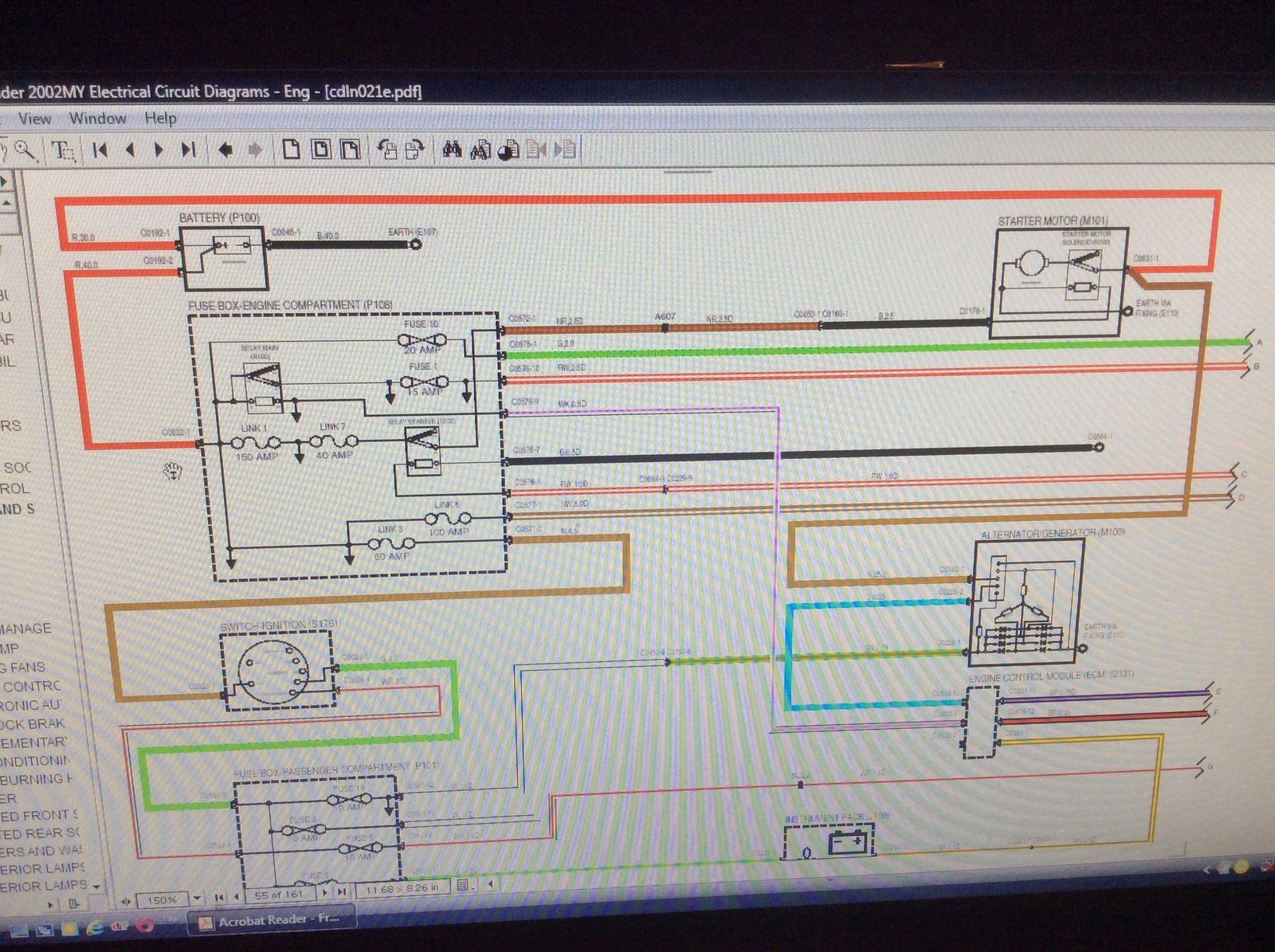Open Search index tool
The height and width of the screenshot is (952, 1275).
[480, 149]
